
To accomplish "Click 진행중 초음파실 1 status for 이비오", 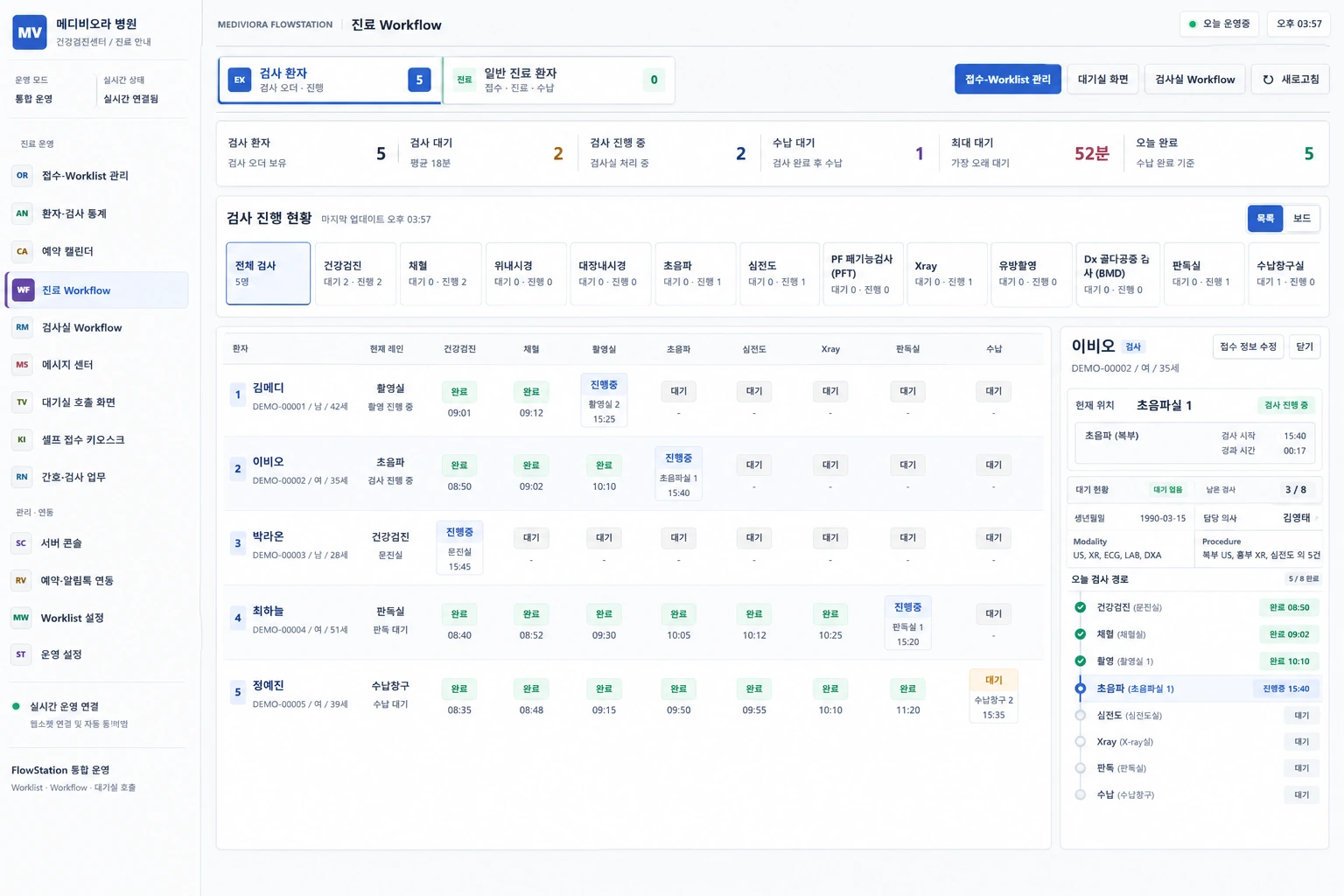I will coord(678,473).
